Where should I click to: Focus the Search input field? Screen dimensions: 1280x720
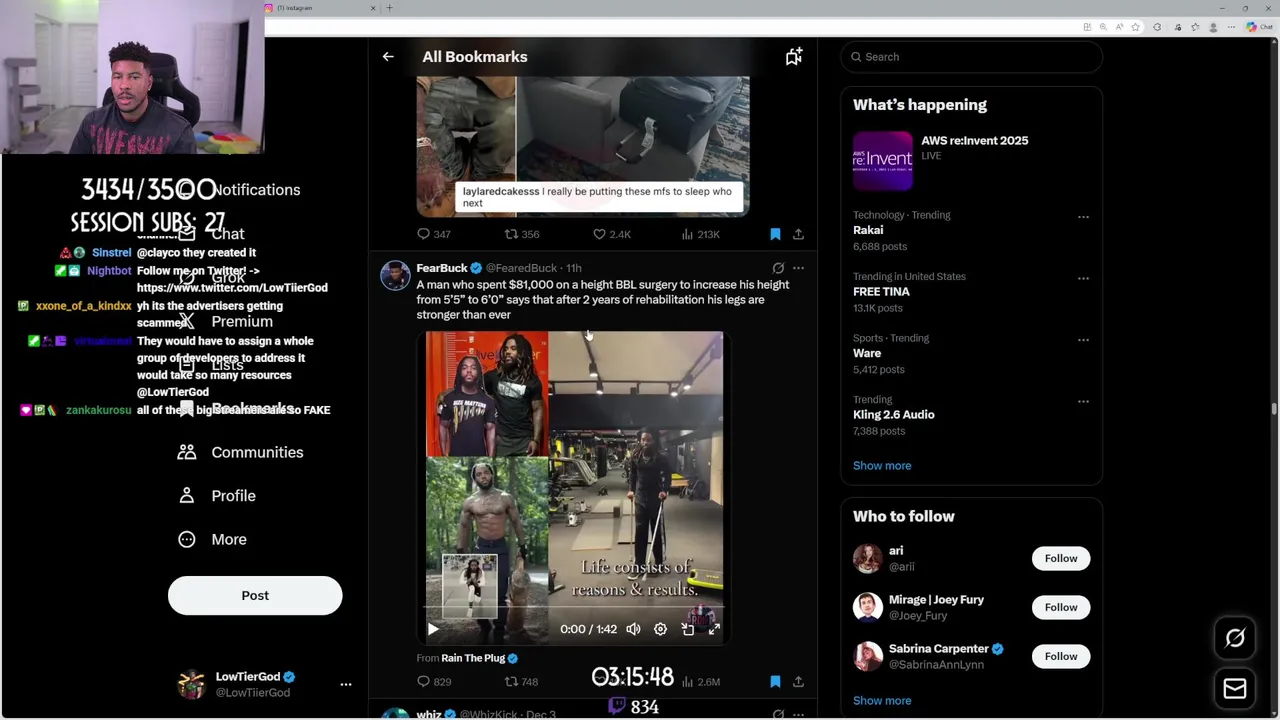971,57
